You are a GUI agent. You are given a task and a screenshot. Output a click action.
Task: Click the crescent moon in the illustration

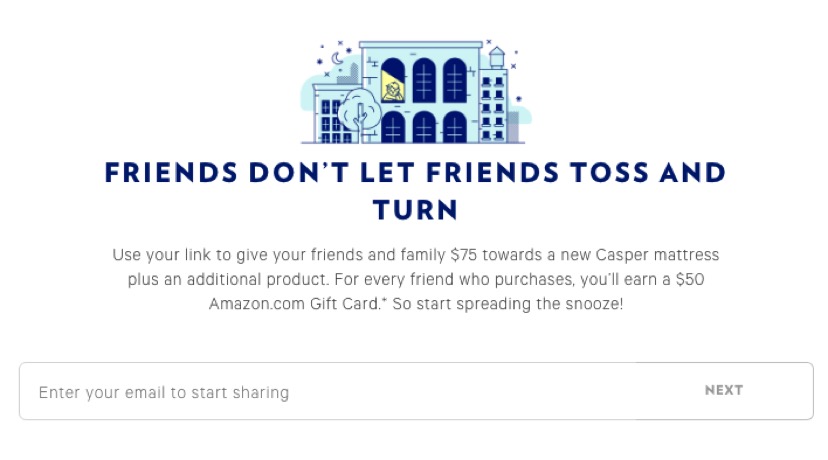tap(337, 58)
